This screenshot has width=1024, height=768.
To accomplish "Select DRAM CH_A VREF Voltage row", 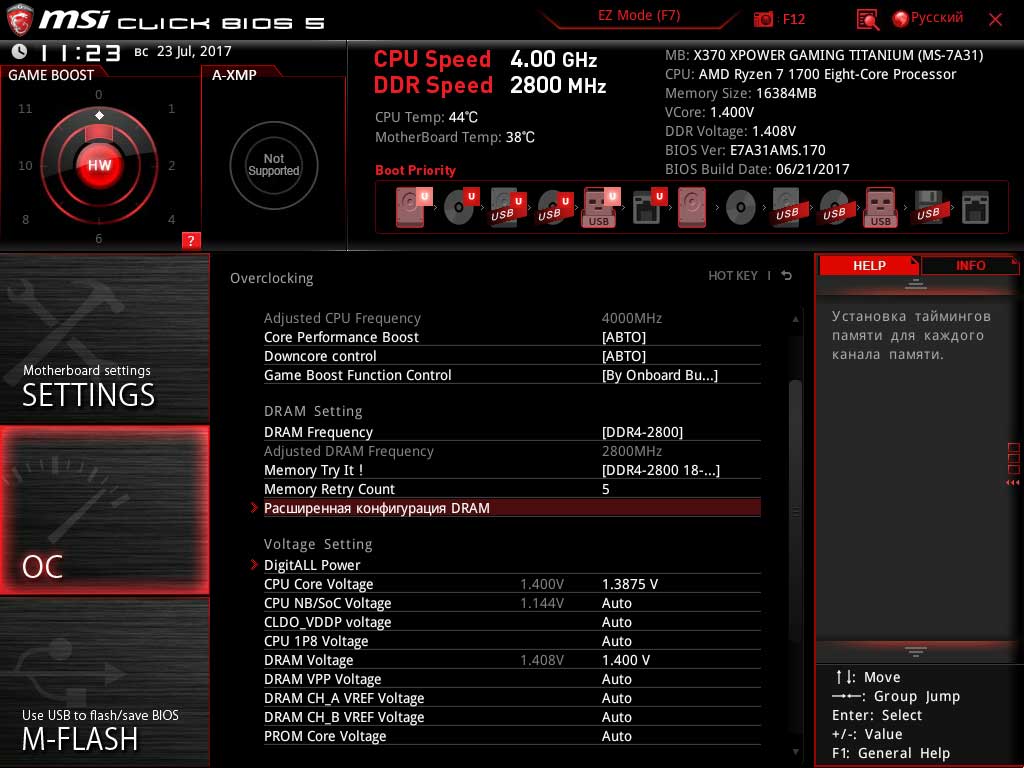I will pos(512,697).
